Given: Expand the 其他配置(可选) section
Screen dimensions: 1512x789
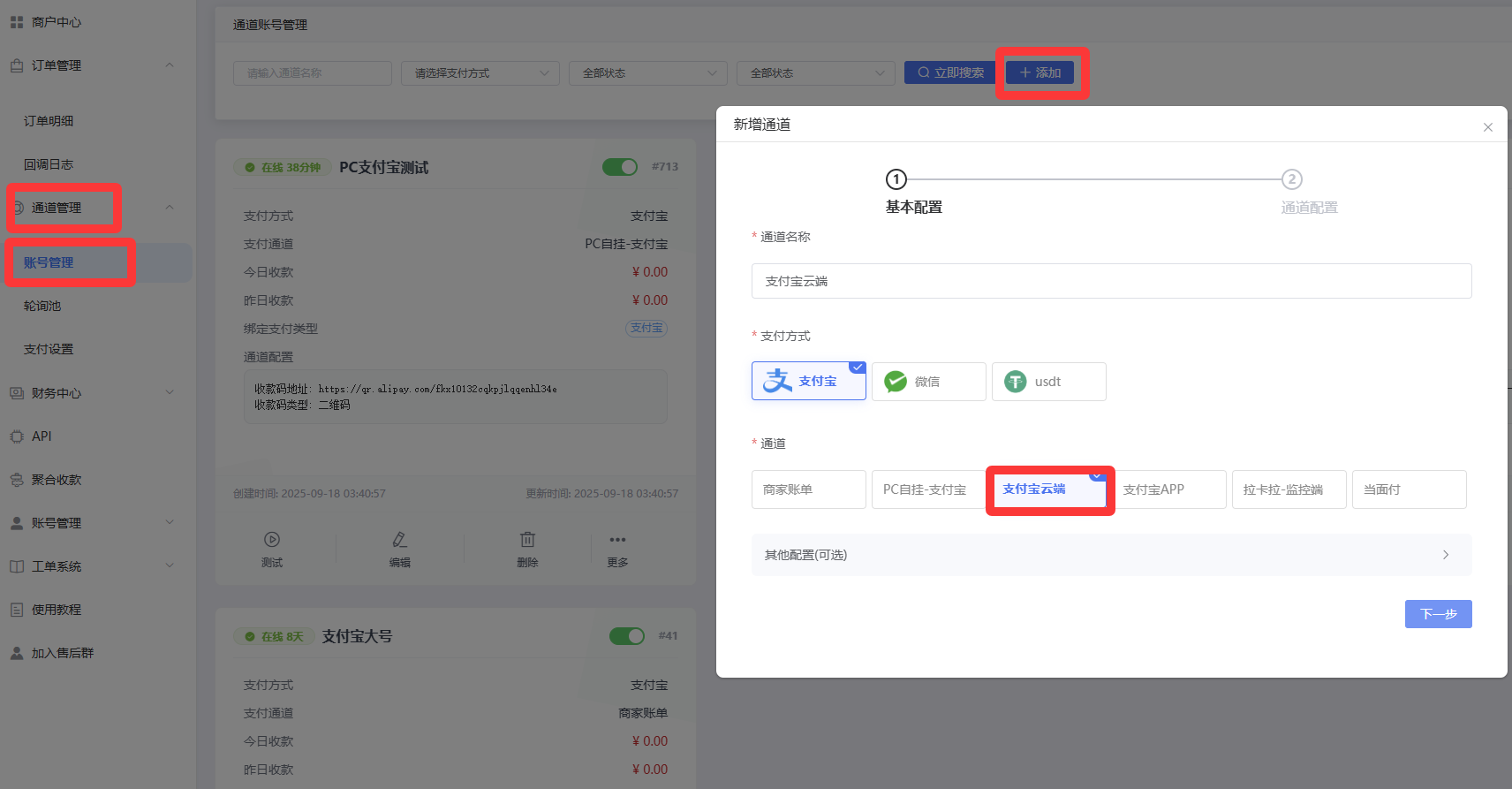Looking at the screenshot, I should point(1111,555).
